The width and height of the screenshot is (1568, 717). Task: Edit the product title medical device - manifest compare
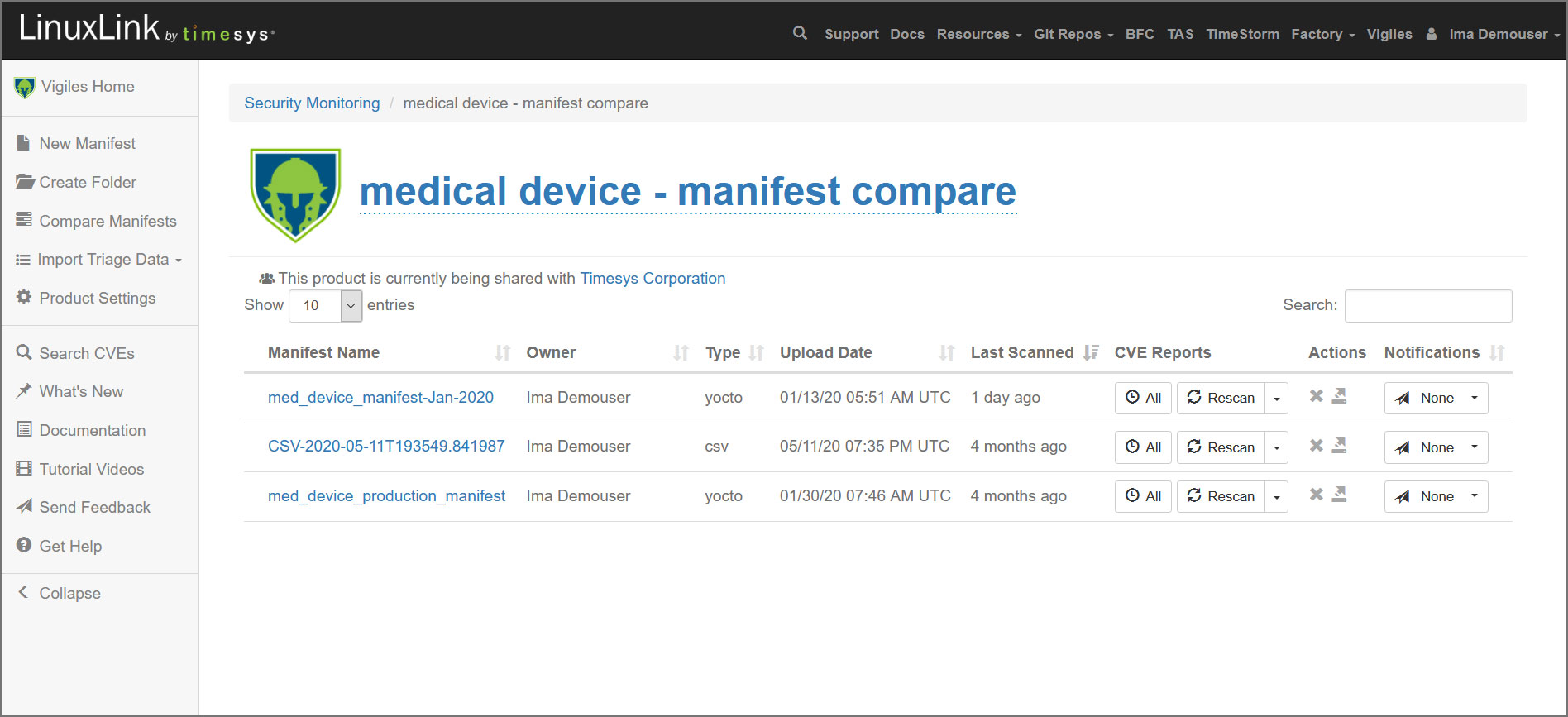click(x=687, y=192)
